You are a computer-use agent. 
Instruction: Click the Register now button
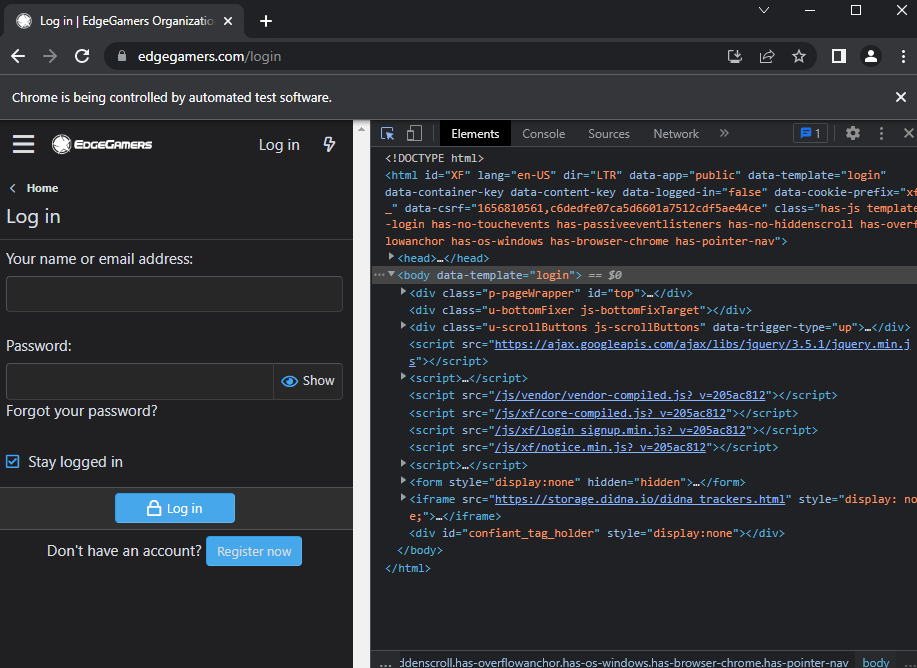tap(254, 551)
